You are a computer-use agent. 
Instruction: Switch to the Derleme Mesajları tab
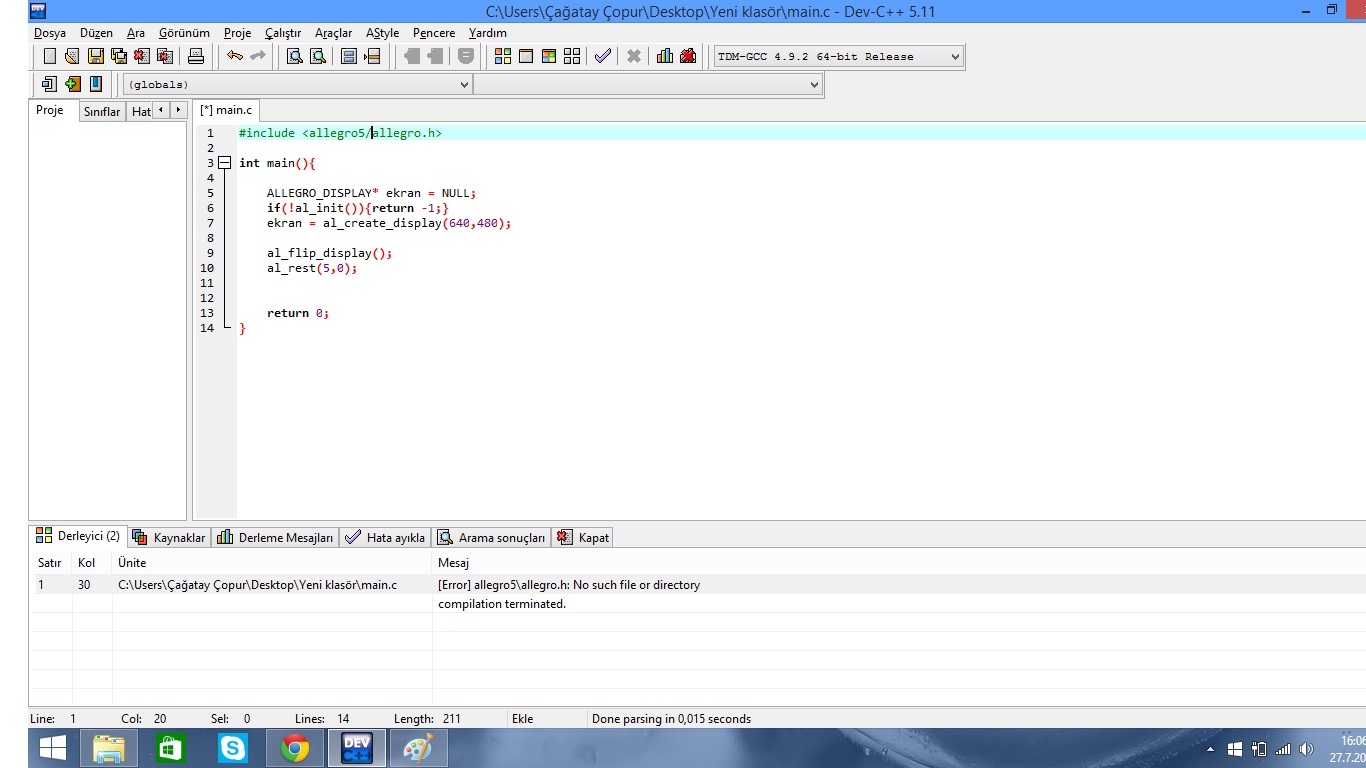point(275,538)
